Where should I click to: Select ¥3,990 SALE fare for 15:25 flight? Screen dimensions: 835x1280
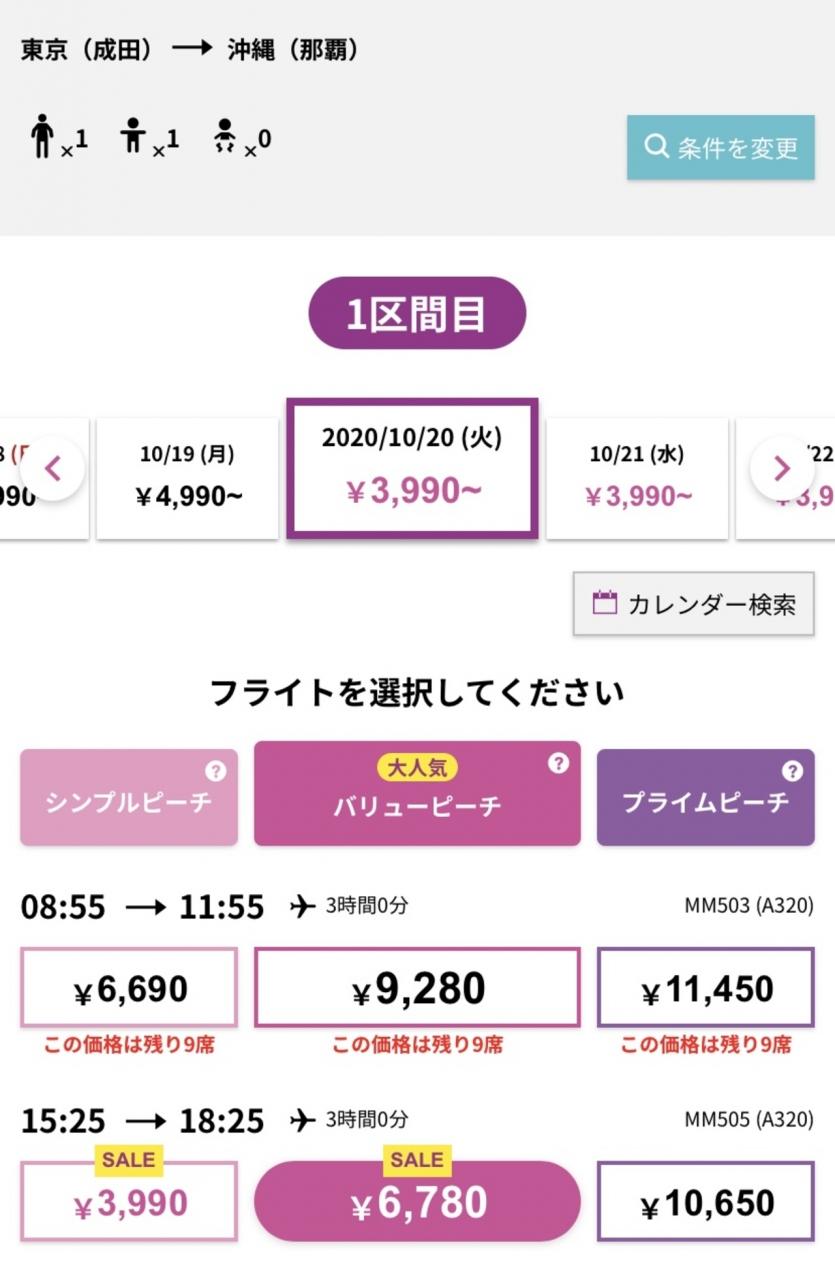point(129,1203)
